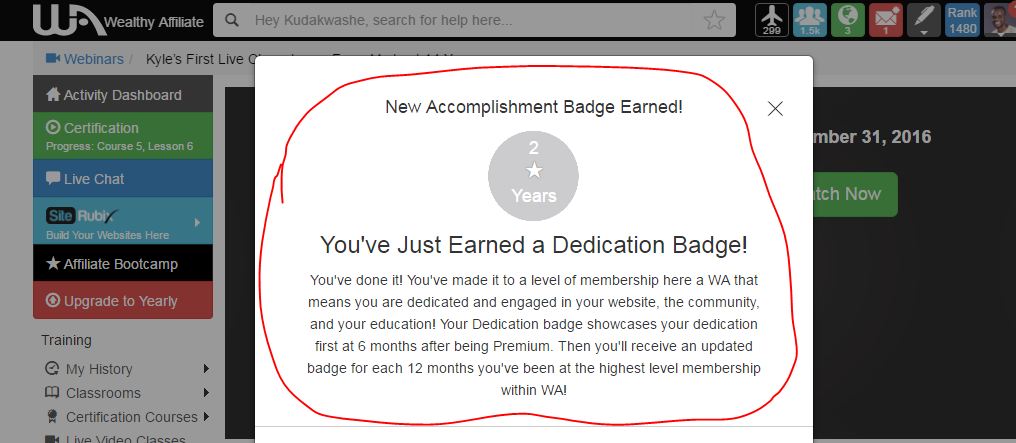Click the Upgrade to Yearly button
This screenshot has height=443, width=1016.
(123, 301)
